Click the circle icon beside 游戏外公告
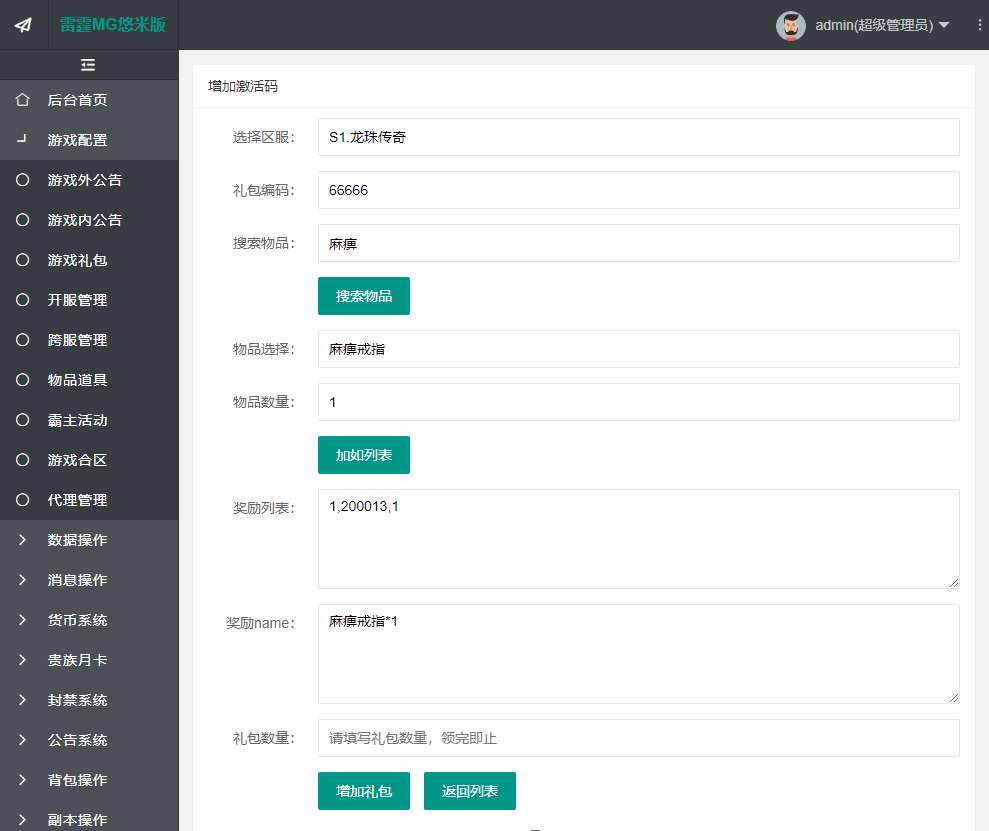The image size is (989, 831). pyautogui.click(x=22, y=180)
